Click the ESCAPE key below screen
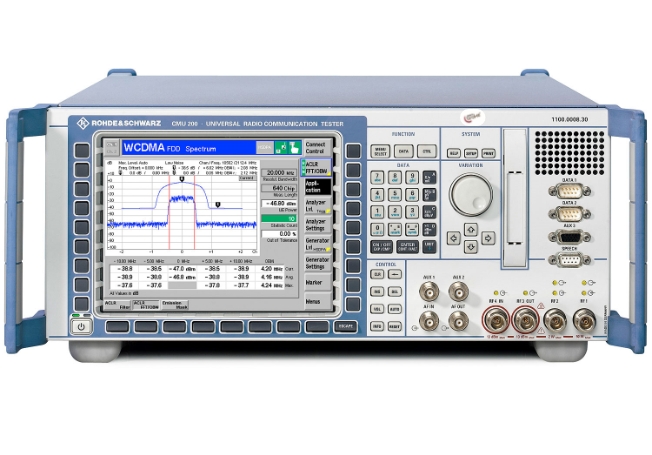This screenshot has width=652, height=455. pos(346,326)
